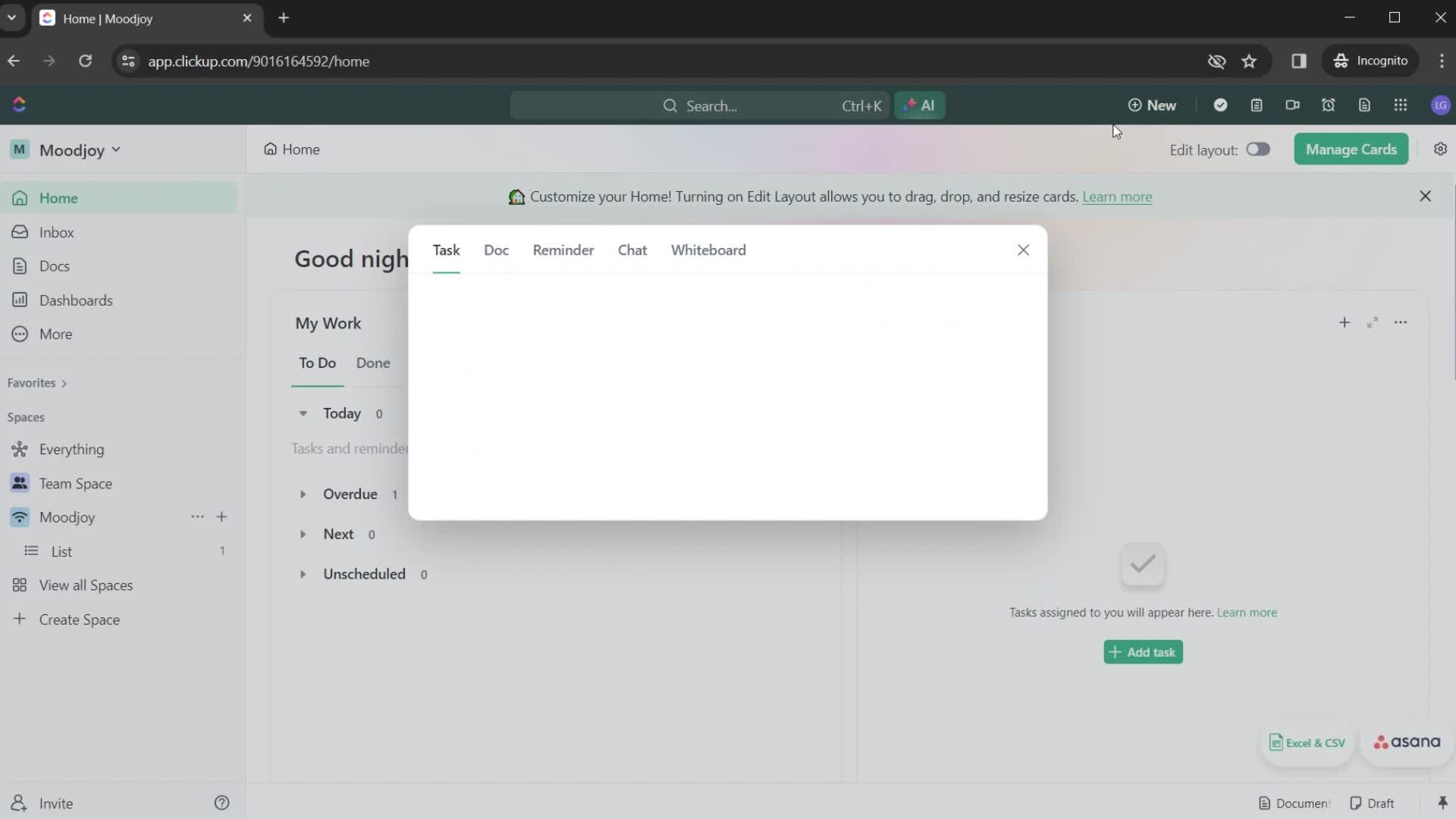Open the reminder alarm clock icon

pyautogui.click(x=1329, y=105)
